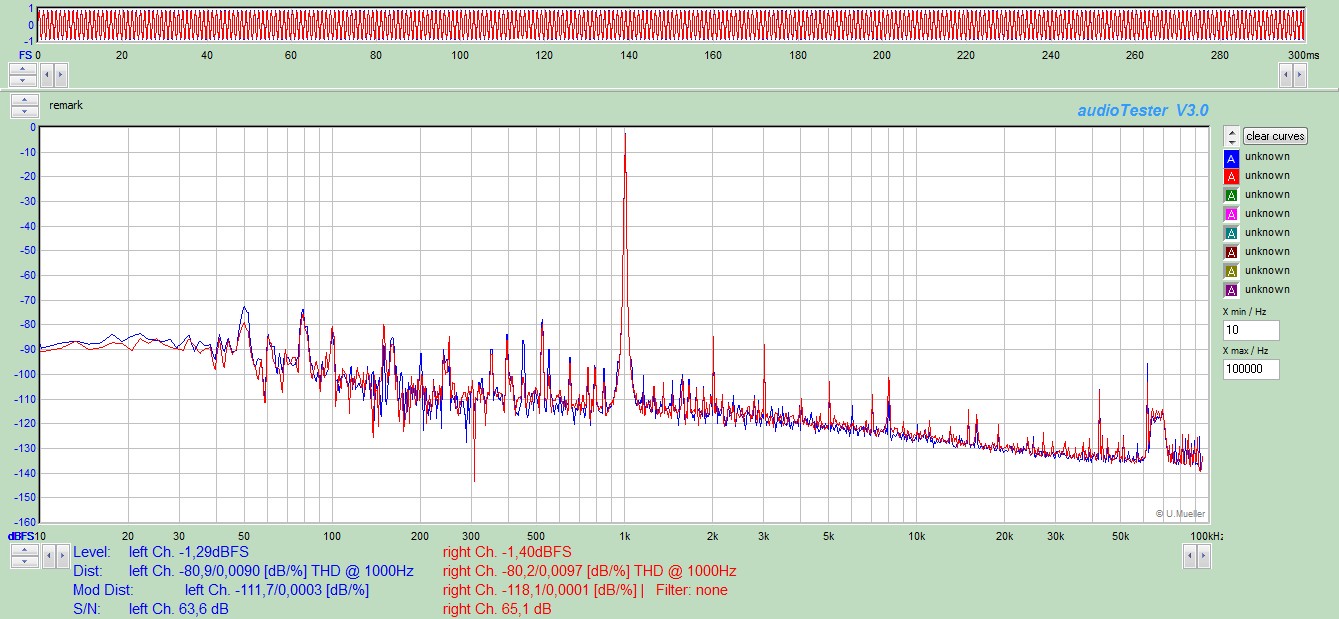Screen dimensions: 1339x619
Task: Click the olive curve A icon
Action: tap(1231, 271)
